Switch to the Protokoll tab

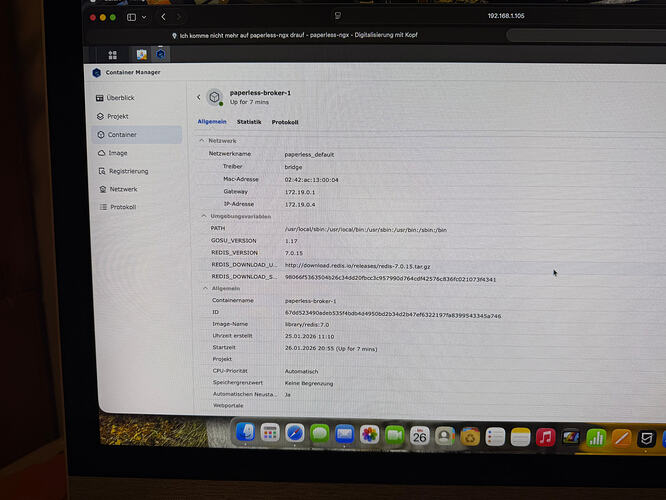click(x=285, y=122)
